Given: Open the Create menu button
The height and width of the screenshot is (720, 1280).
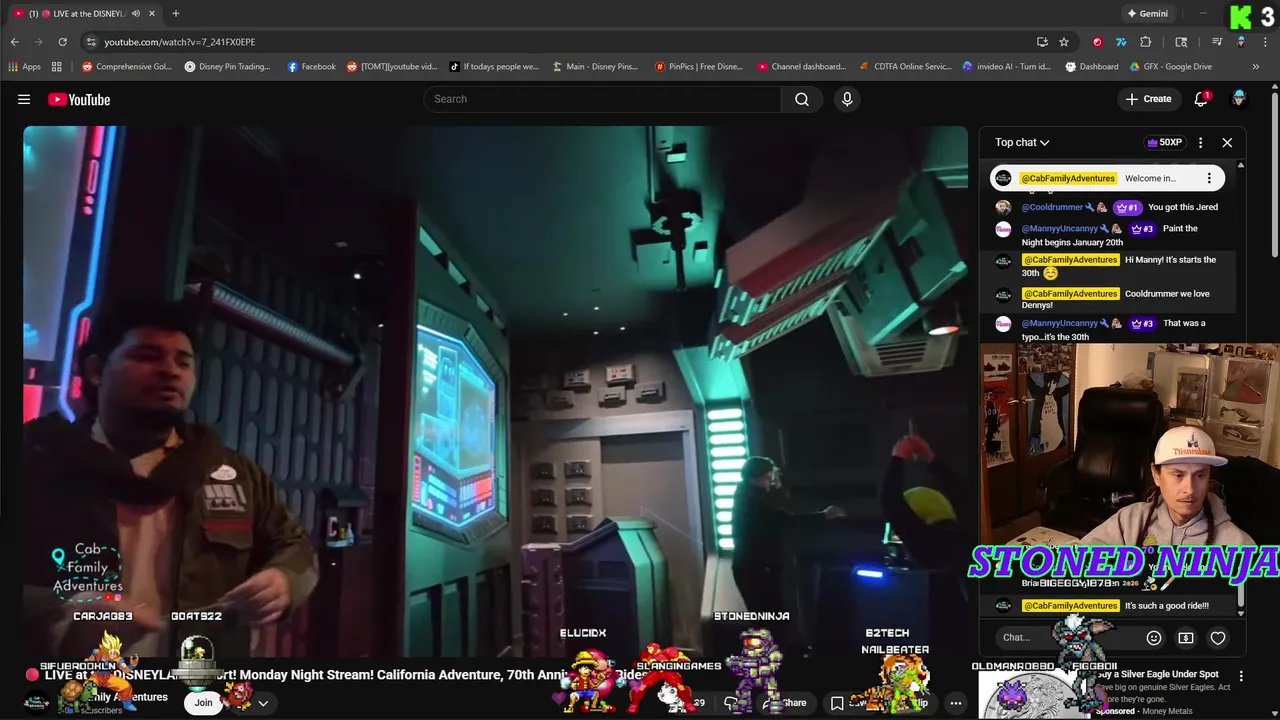Looking at the screenshot, I should tap(1148, 99).
